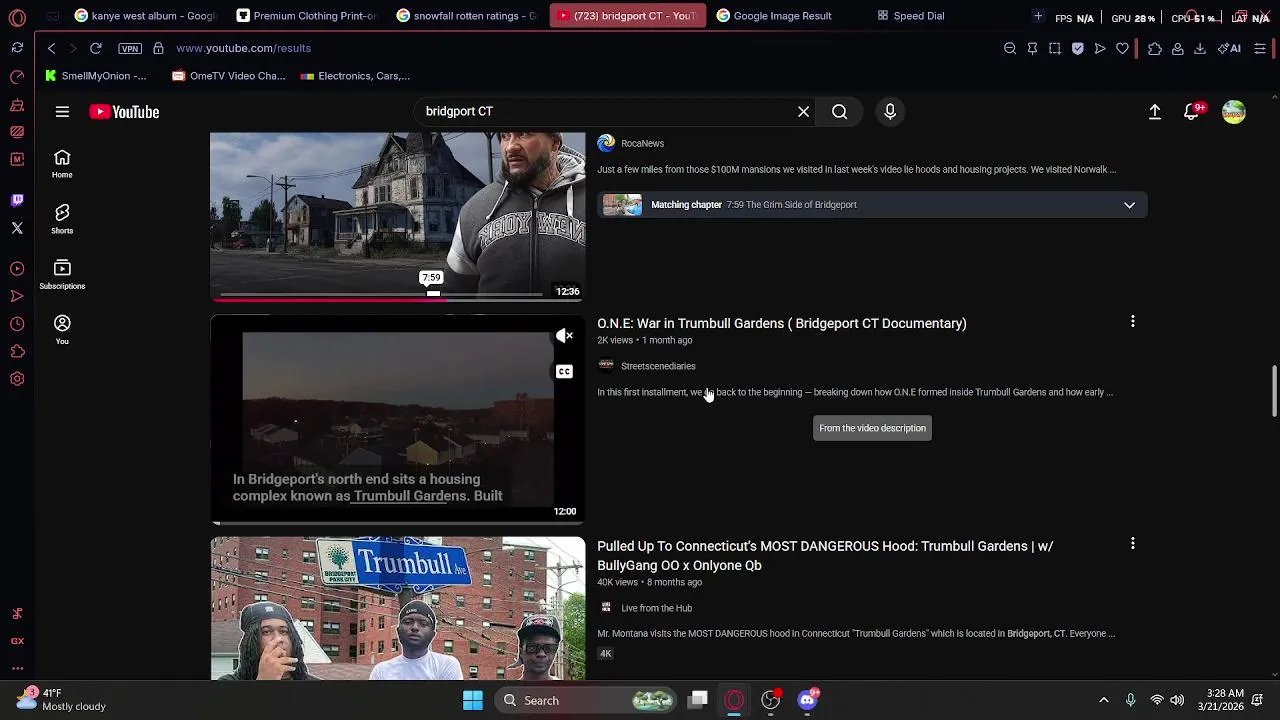Open Twitch in the Opera sidebar
The height and width of the screenshot is (720, 1280).
pos(17,200)
